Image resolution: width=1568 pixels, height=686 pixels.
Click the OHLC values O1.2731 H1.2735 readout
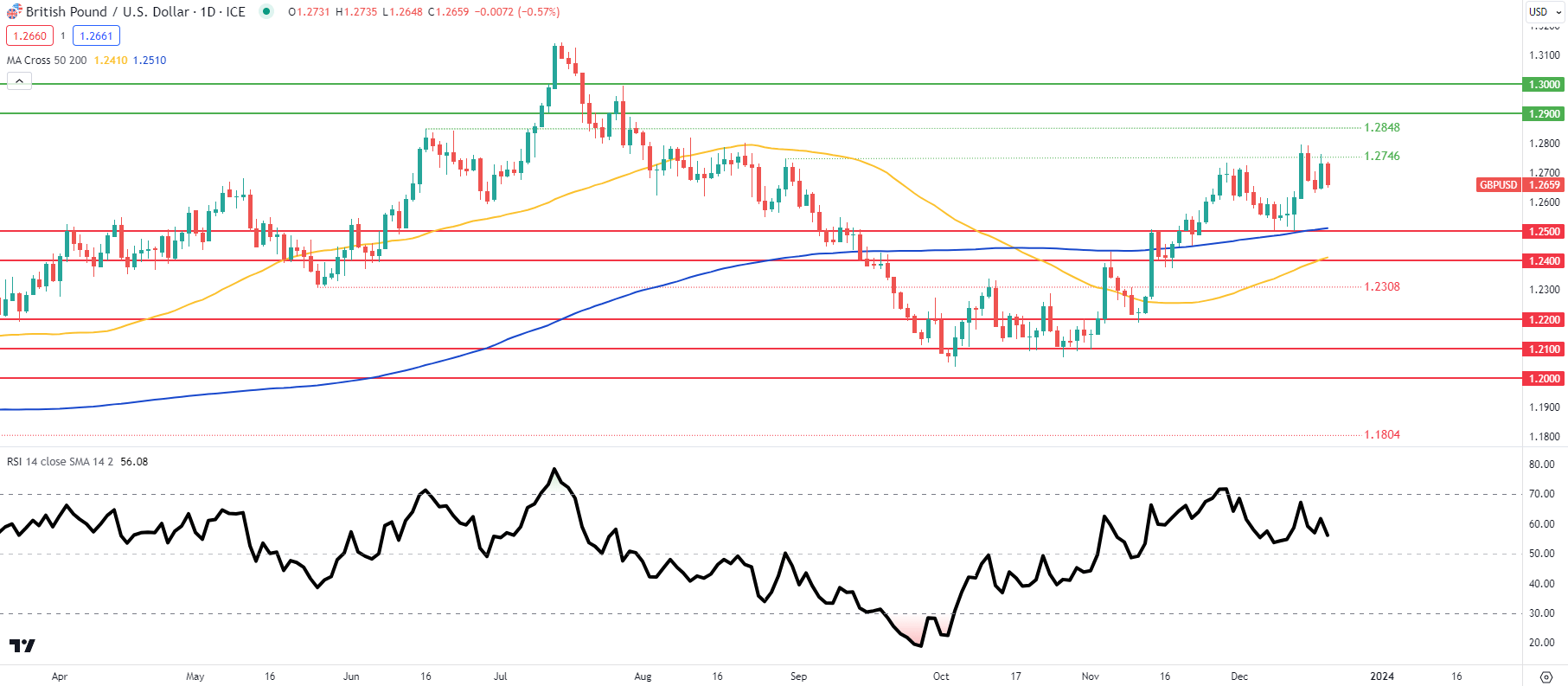(x=333, y=12)
